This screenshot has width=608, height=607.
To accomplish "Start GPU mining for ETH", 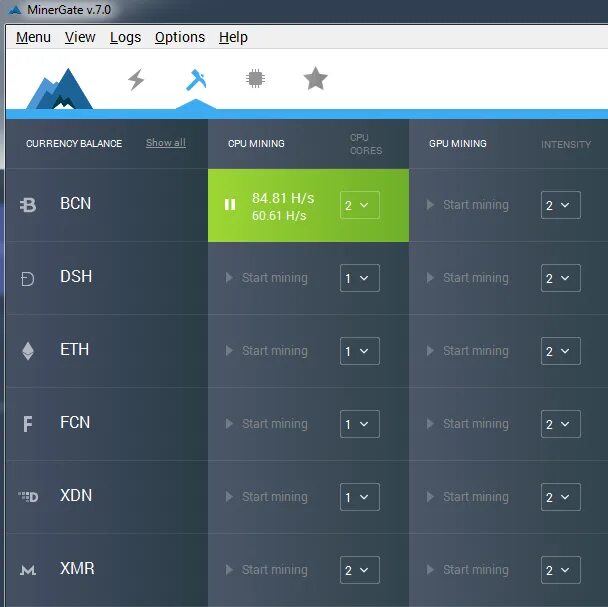I will click(468, 351).
